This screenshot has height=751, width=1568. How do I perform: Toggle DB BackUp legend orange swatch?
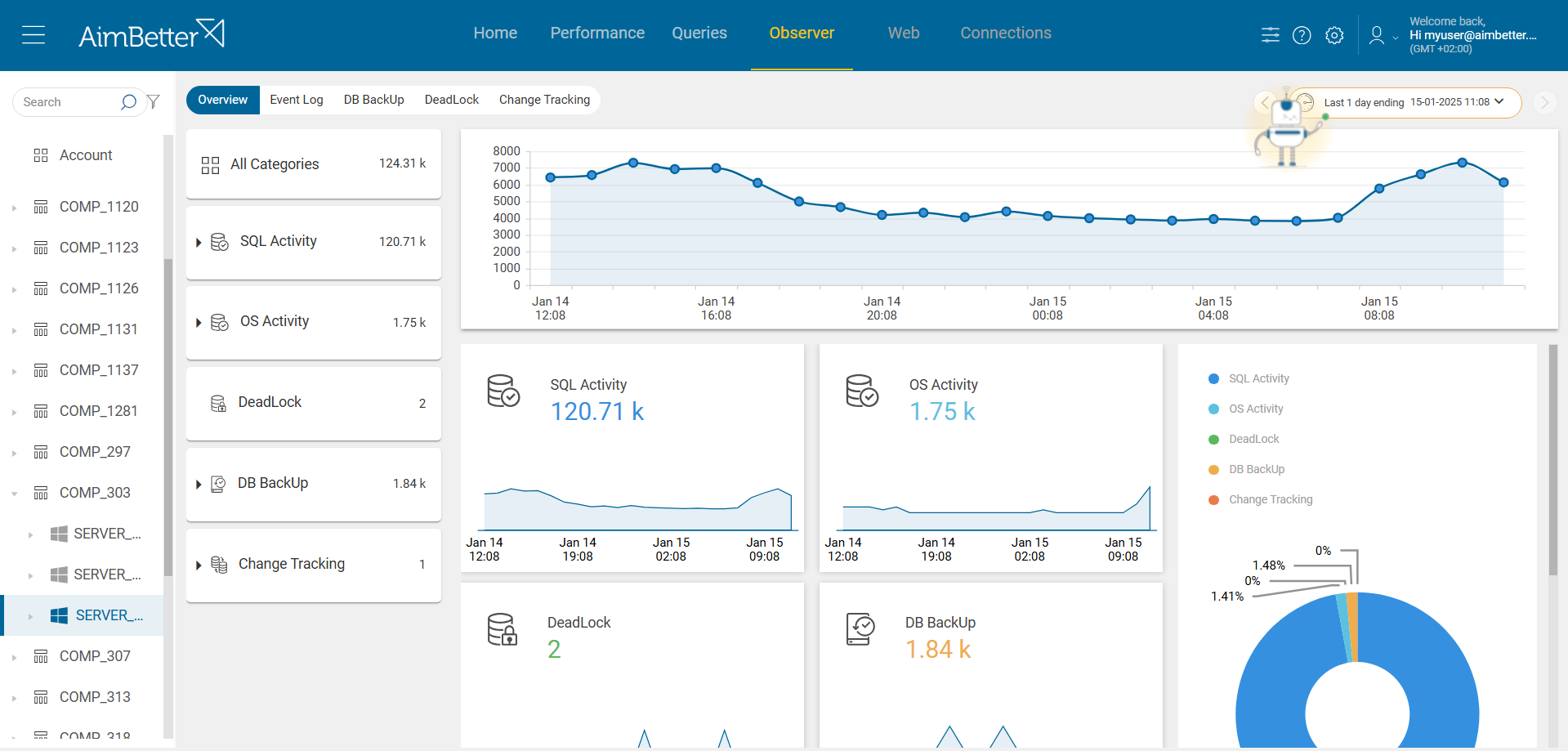(x=1213, y=470)
